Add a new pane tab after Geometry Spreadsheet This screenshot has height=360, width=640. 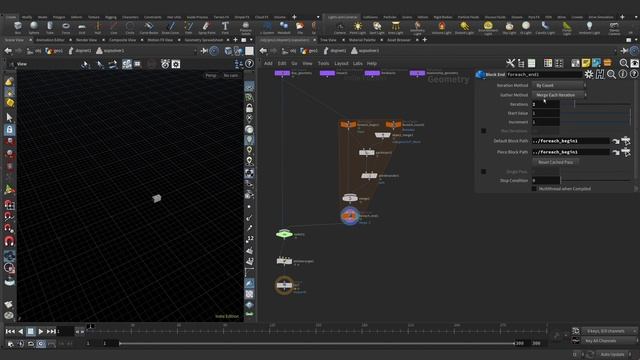click(236, 40)
